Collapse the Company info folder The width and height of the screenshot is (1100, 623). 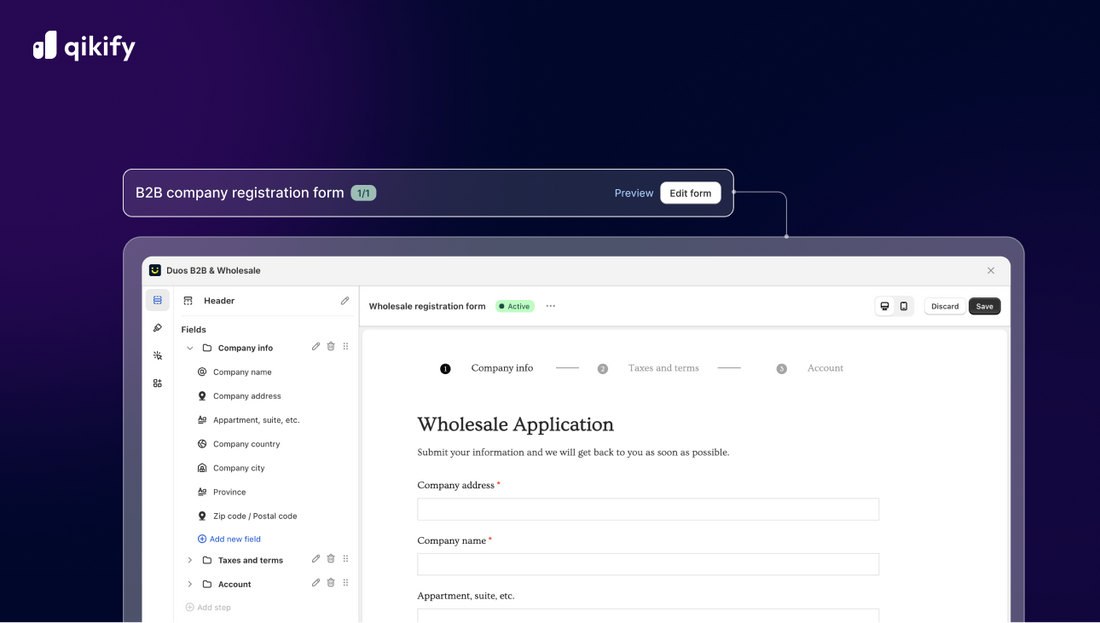[190, 348]
